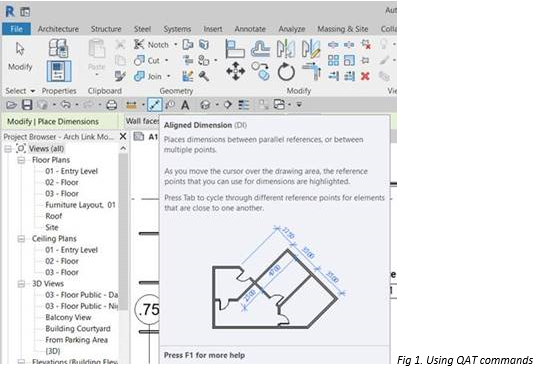Image resolution: width=537 pixels, height=371 pixels.
Task: Select the Move tool
Action: point(235,71)
